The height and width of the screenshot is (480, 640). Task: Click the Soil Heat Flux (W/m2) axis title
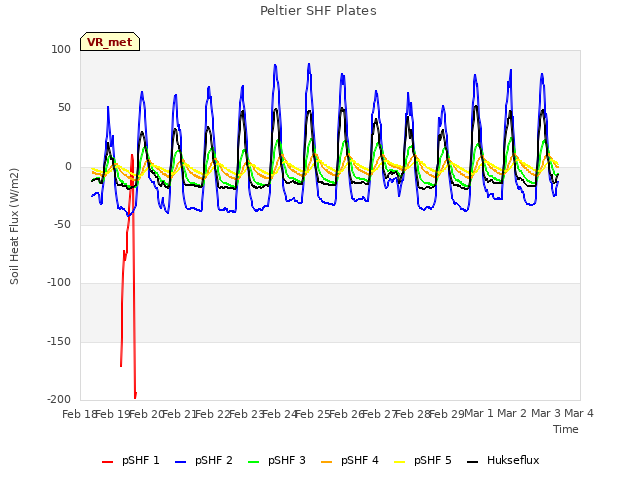point(14,226)
